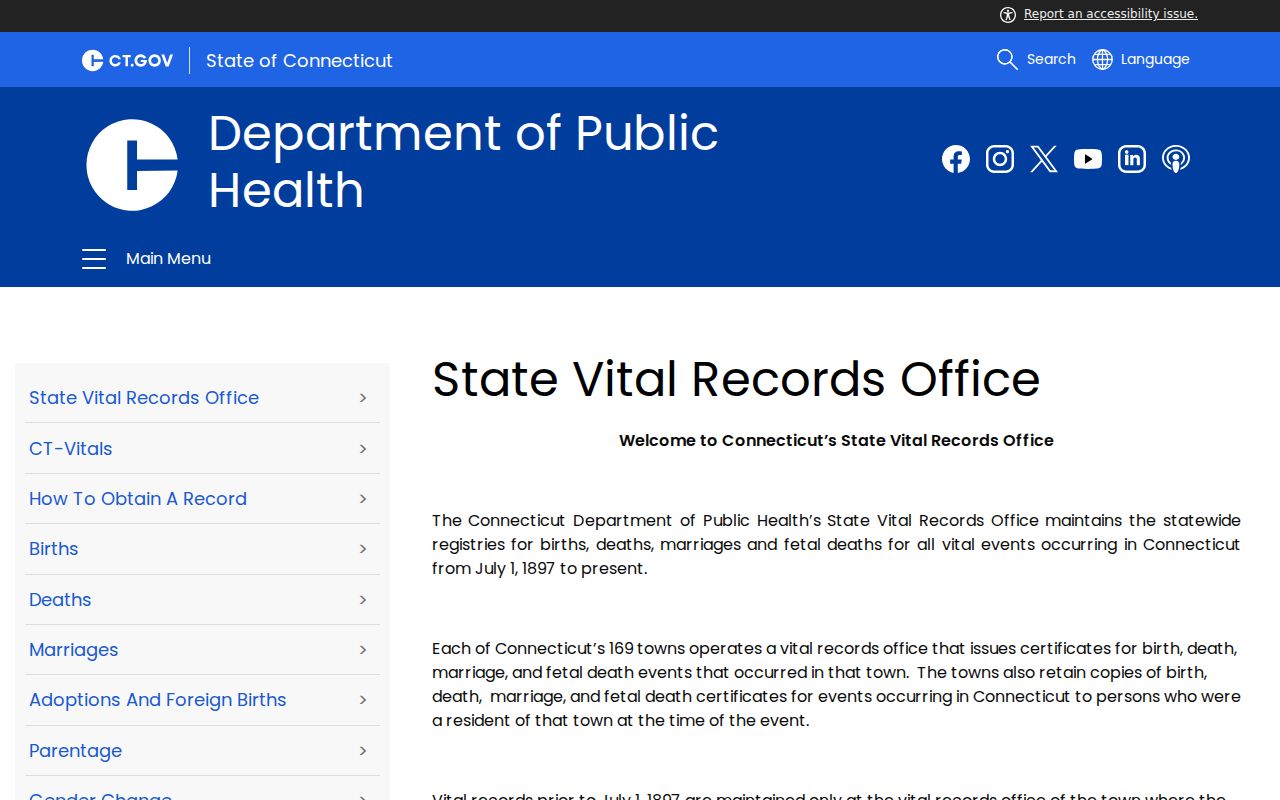Viewport: 1280px width, 800px height.
Task: Open the Parentage sidebar link
Action: coord(76,750)
